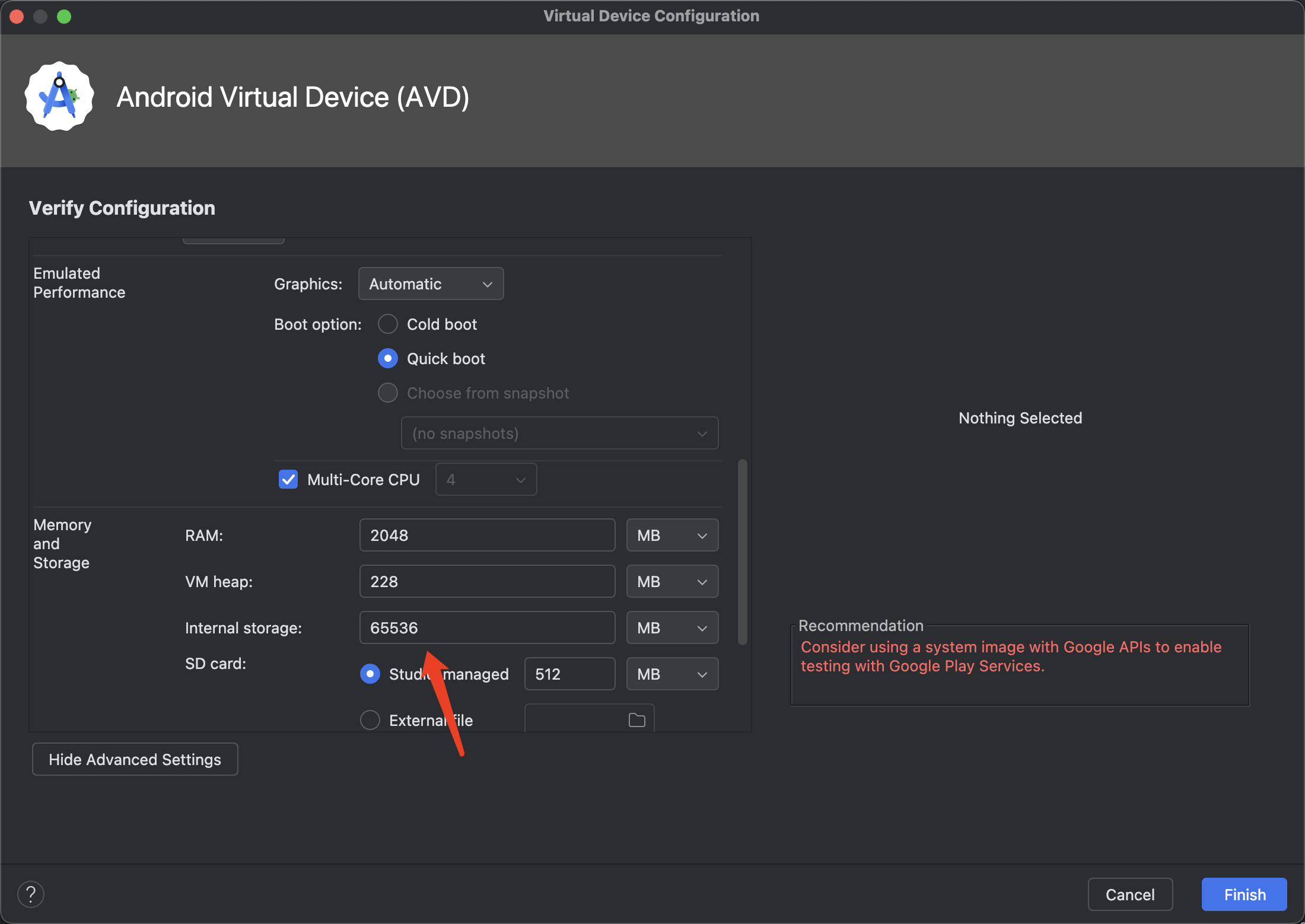Select the Quick boot option

[x=388, y=358]
